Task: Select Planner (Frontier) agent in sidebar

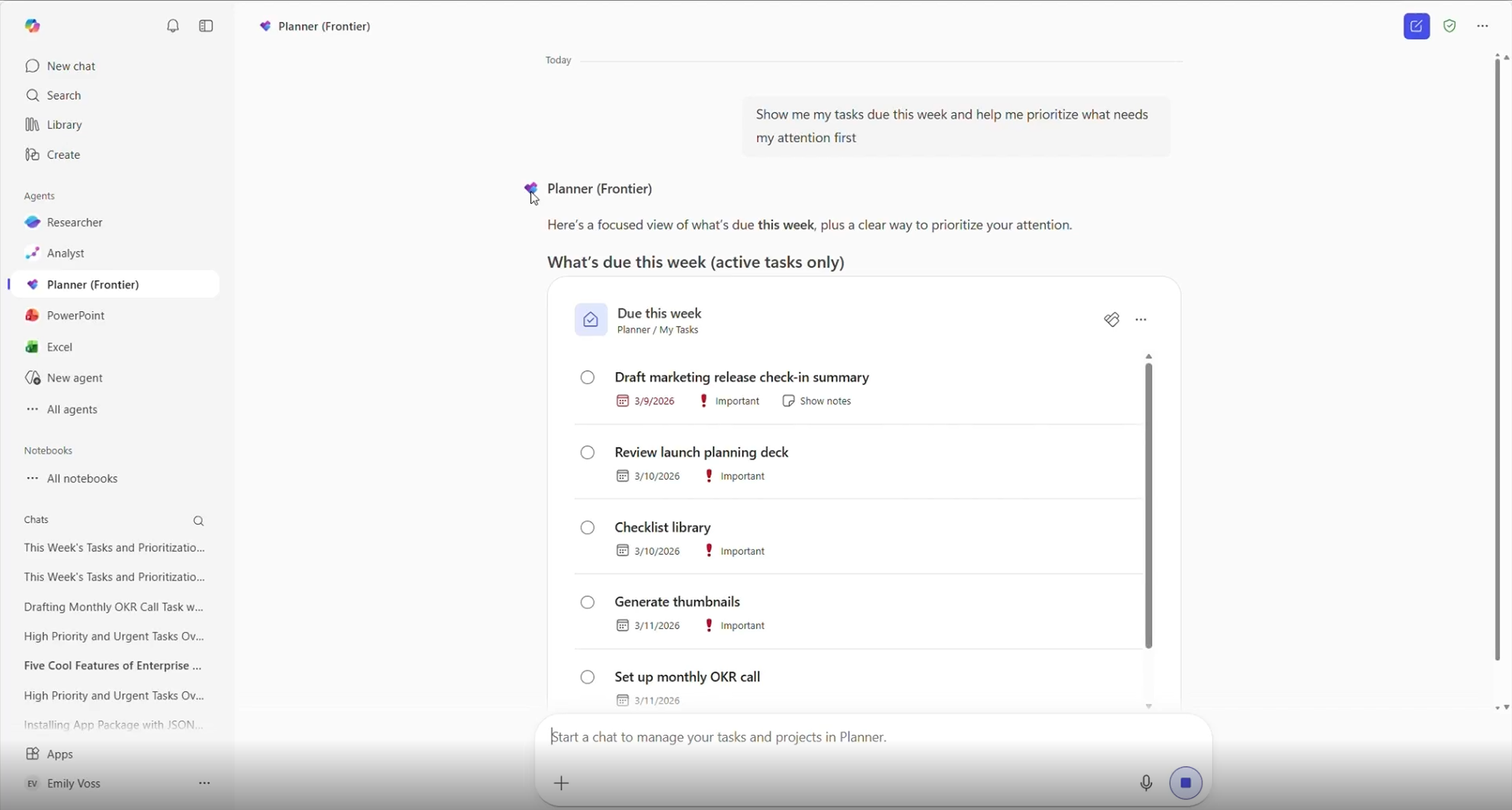Action: coord(115,284)
